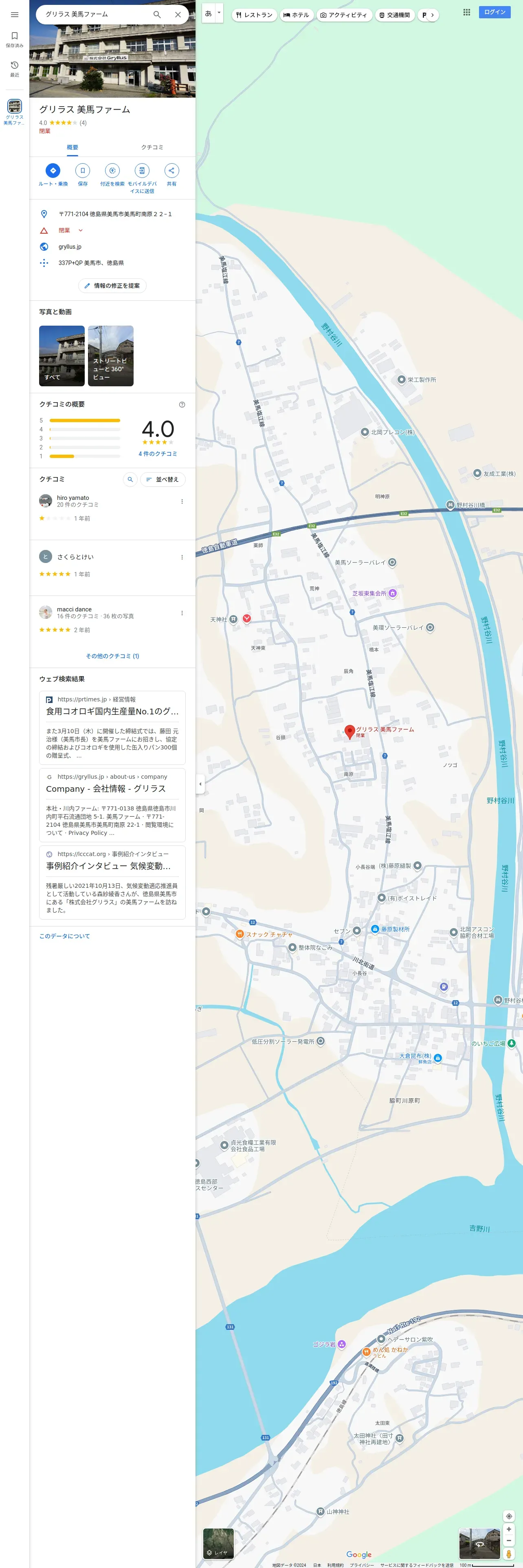Select the 概要 tab
The width and height of the screenshot is (523, 1568).
[73, 147]
